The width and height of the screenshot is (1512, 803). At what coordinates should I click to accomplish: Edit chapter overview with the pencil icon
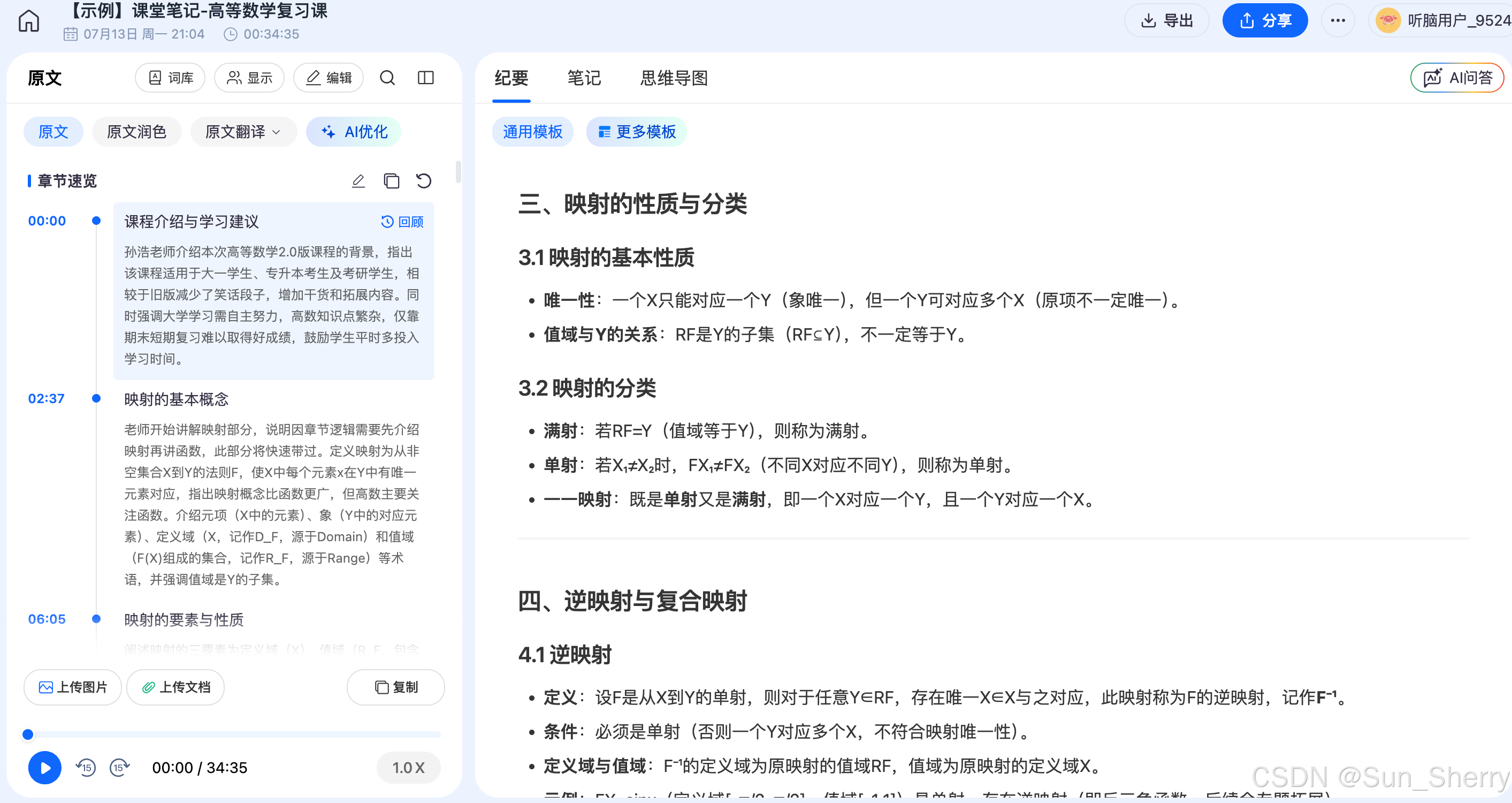(358, 180)
